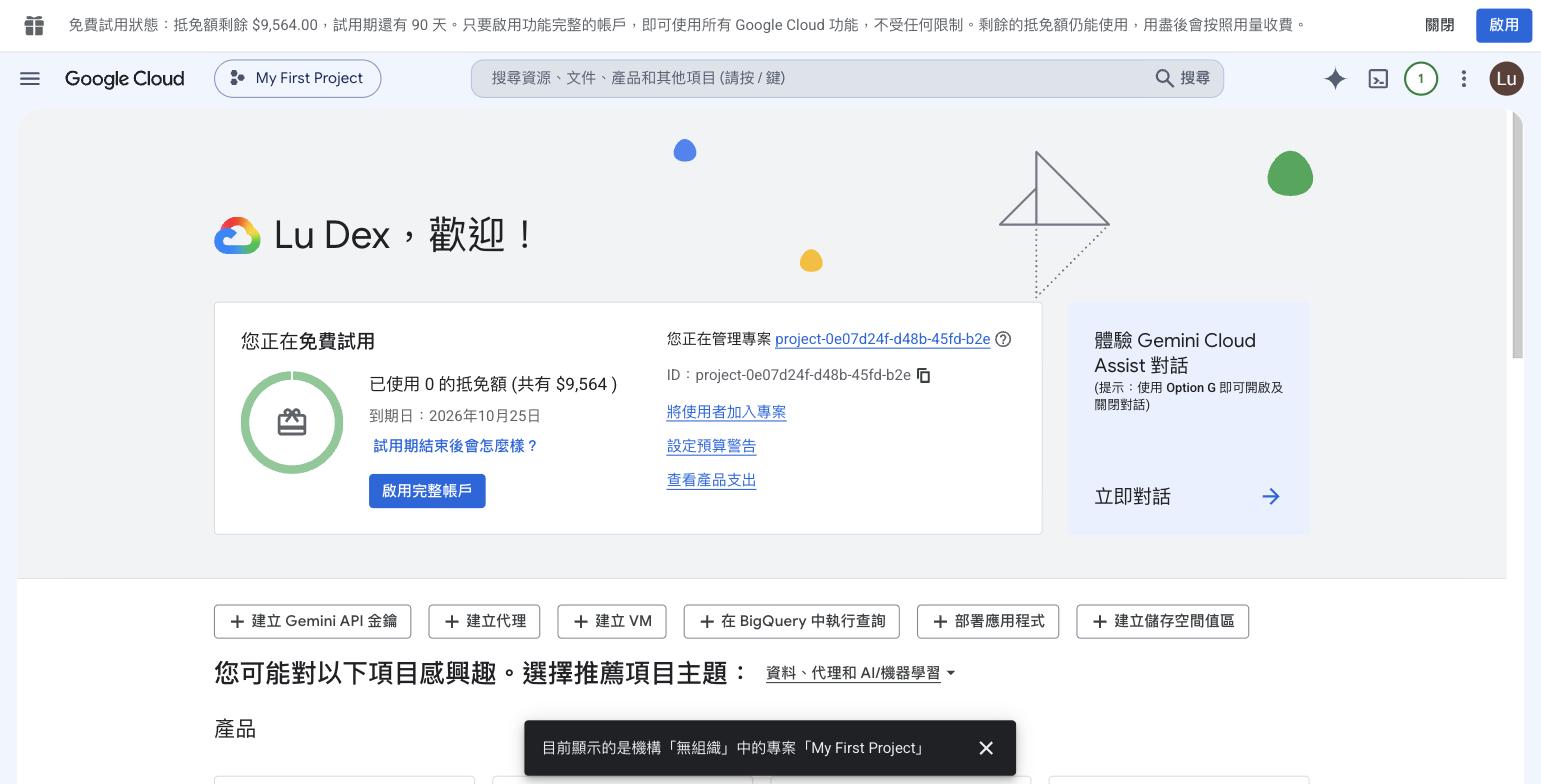Viewport: 1541px width, 784px height.
Task: Click the 體驗 Gemini Cloud Assist 對話 heading
Action: point(1175,352)
